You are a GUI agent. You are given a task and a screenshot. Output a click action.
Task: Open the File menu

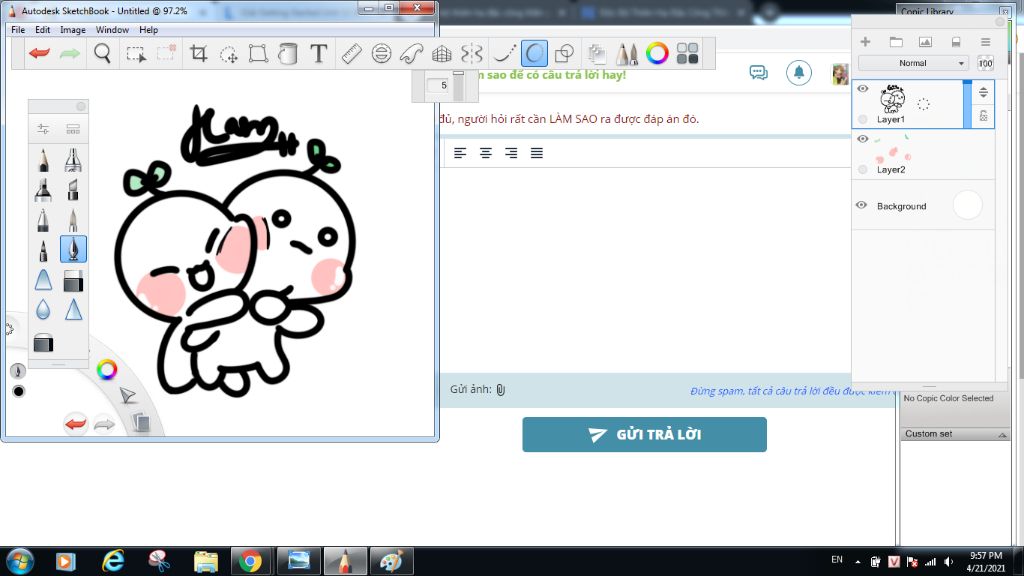point(18,30)
